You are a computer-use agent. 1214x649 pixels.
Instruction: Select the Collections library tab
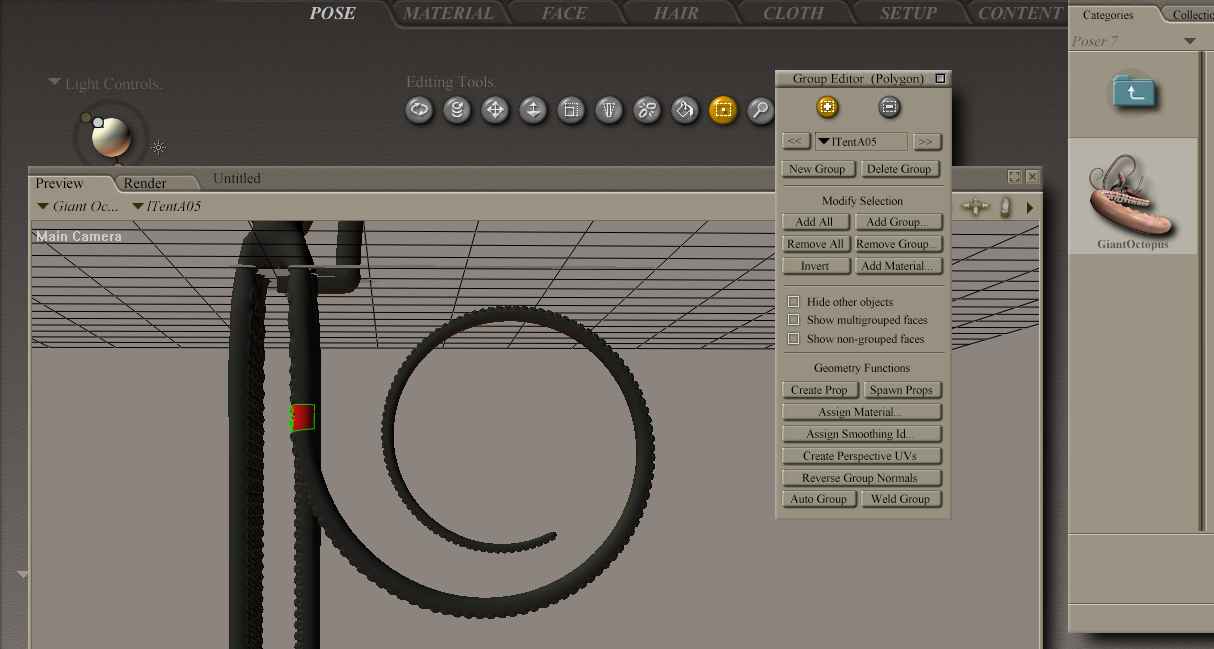tap(1192, 15)
